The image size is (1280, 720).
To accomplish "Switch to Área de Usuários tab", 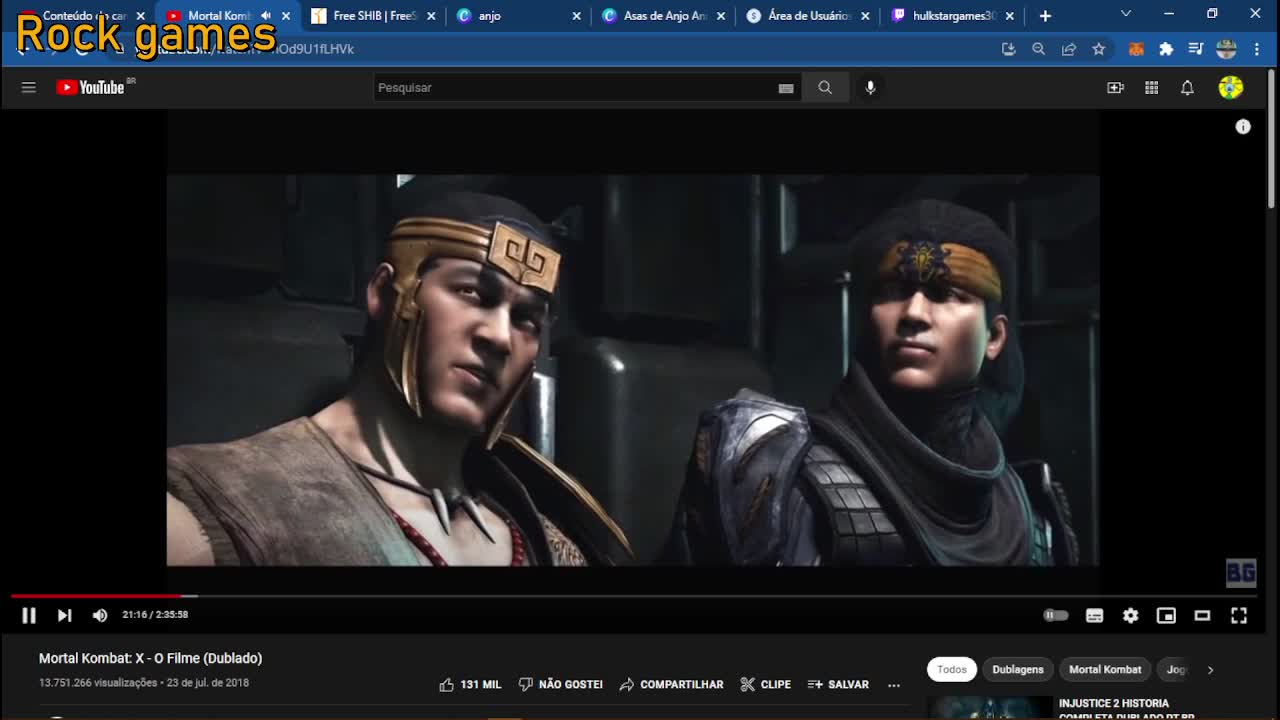I will pyautogui.click(x=809, y=16).
